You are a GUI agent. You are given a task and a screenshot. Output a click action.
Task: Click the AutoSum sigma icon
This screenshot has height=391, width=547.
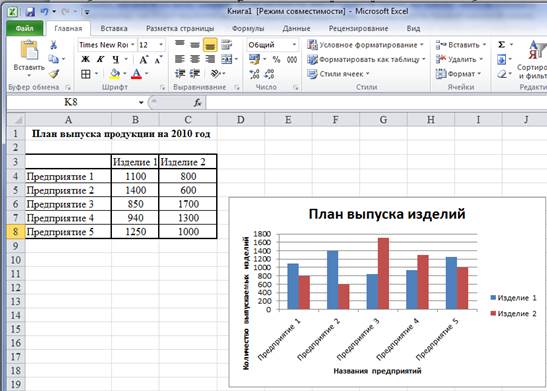[501, 45]
